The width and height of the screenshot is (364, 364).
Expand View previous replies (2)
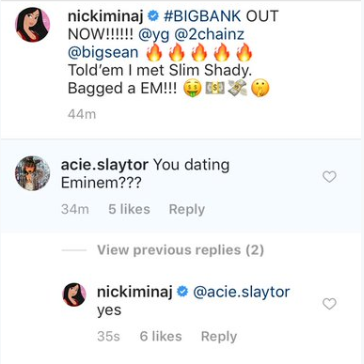tap(180, 250)
